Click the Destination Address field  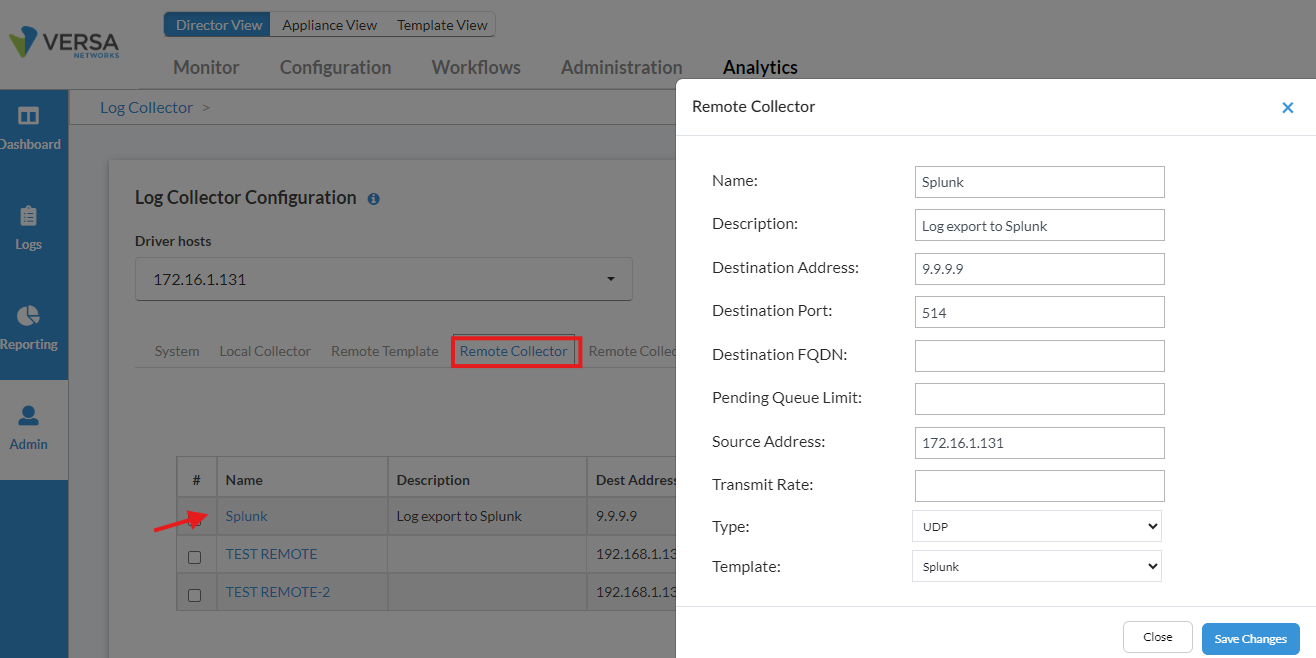tap(1040, 269)
